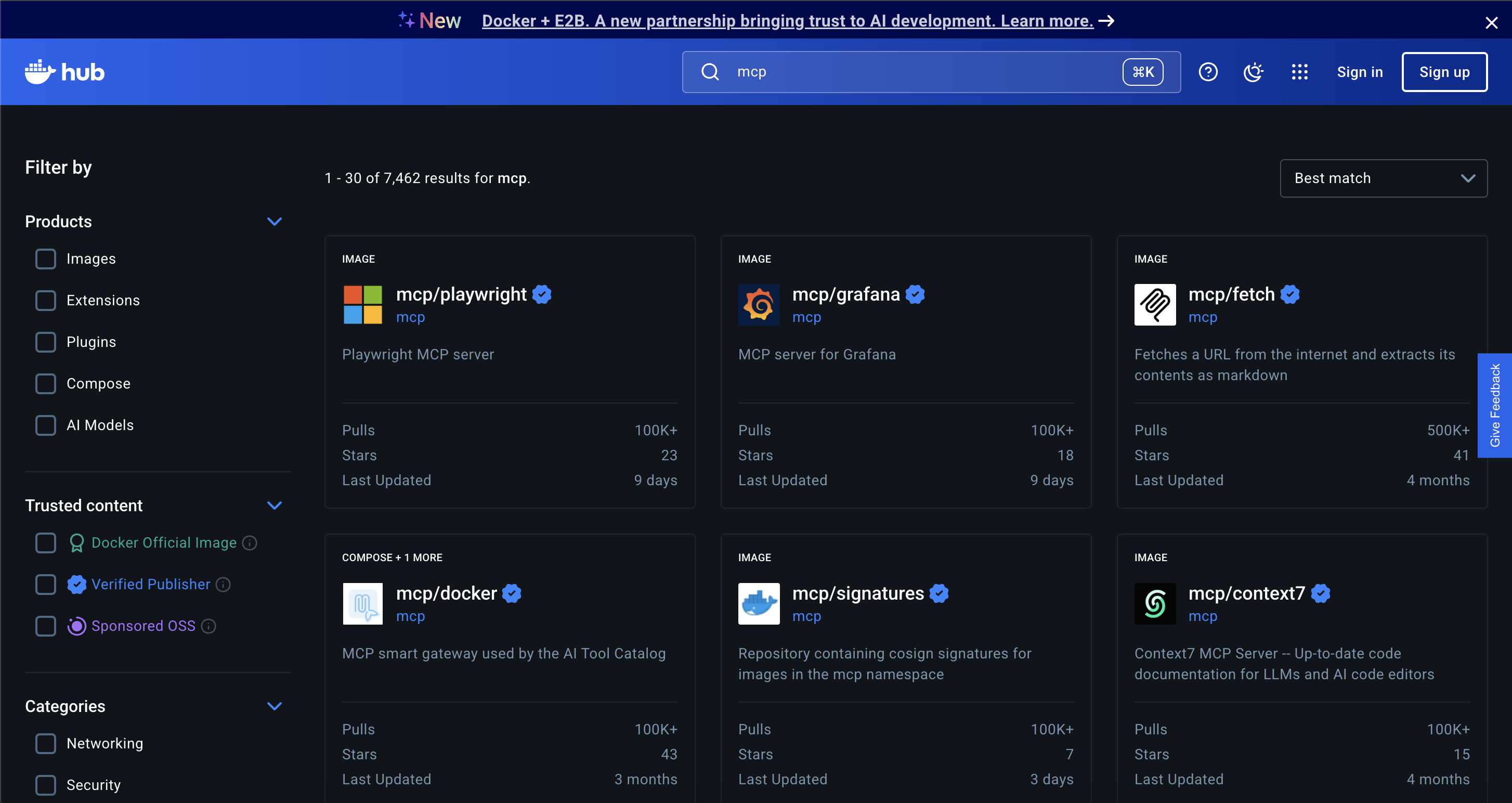Enable the Networking category filter
This screenshot has height=803, width=1512.
[x=45, y=743]
